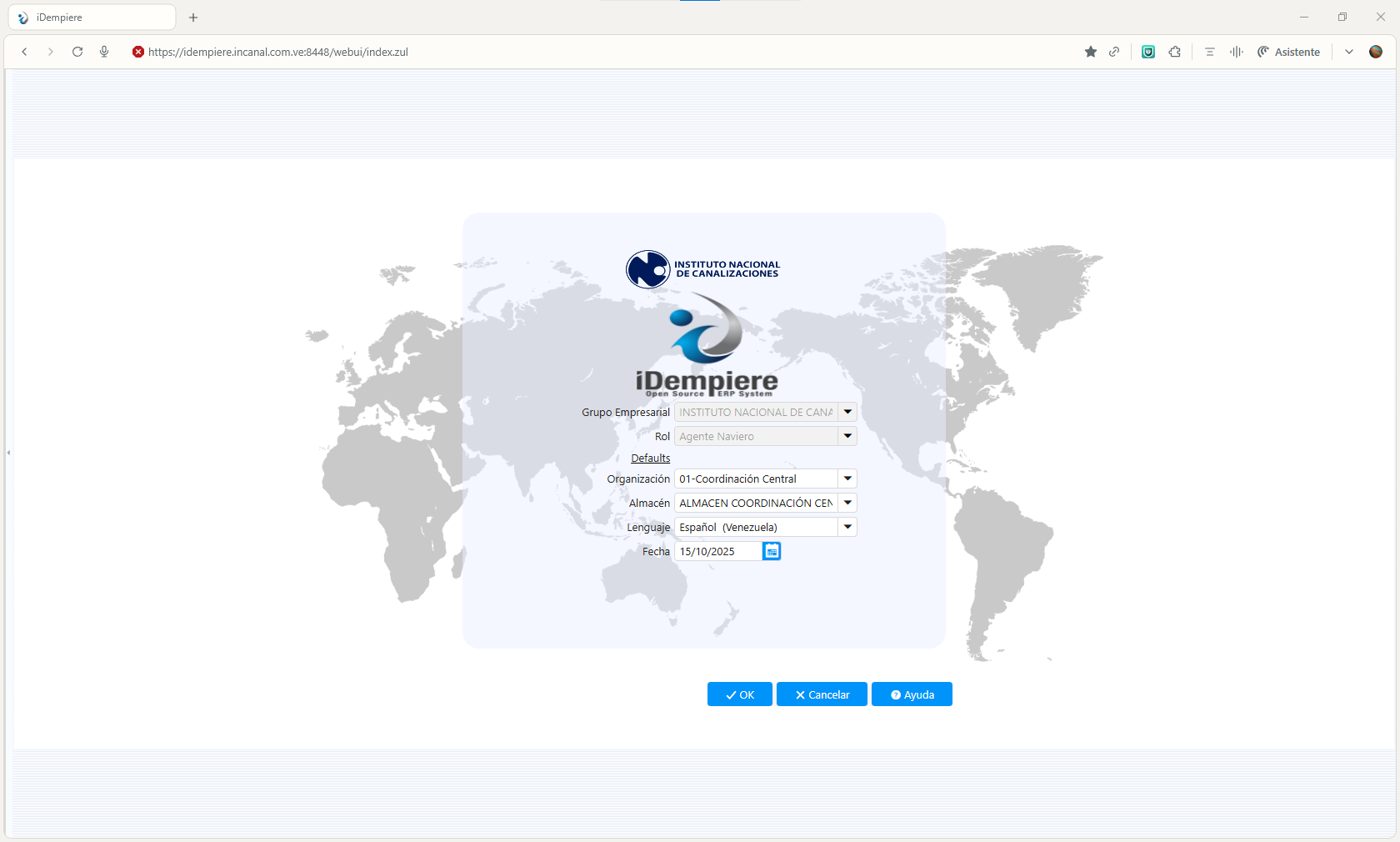Click the microphone icon in address bar

[104, 52]
